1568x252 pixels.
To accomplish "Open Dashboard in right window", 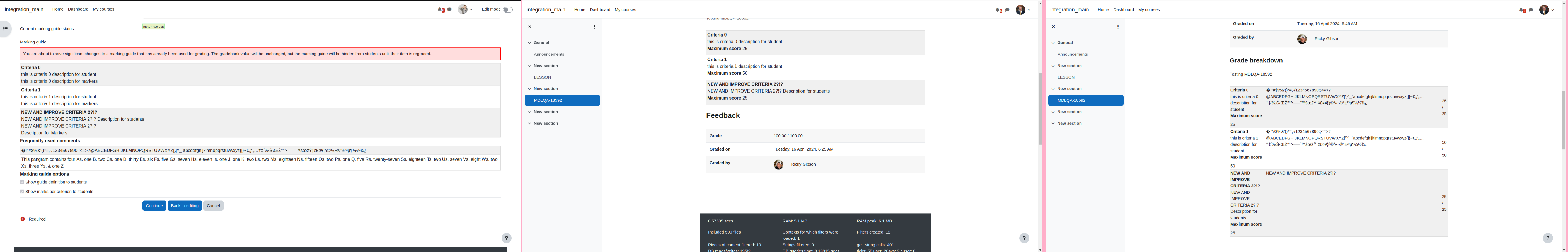I will click(1123, 10).
